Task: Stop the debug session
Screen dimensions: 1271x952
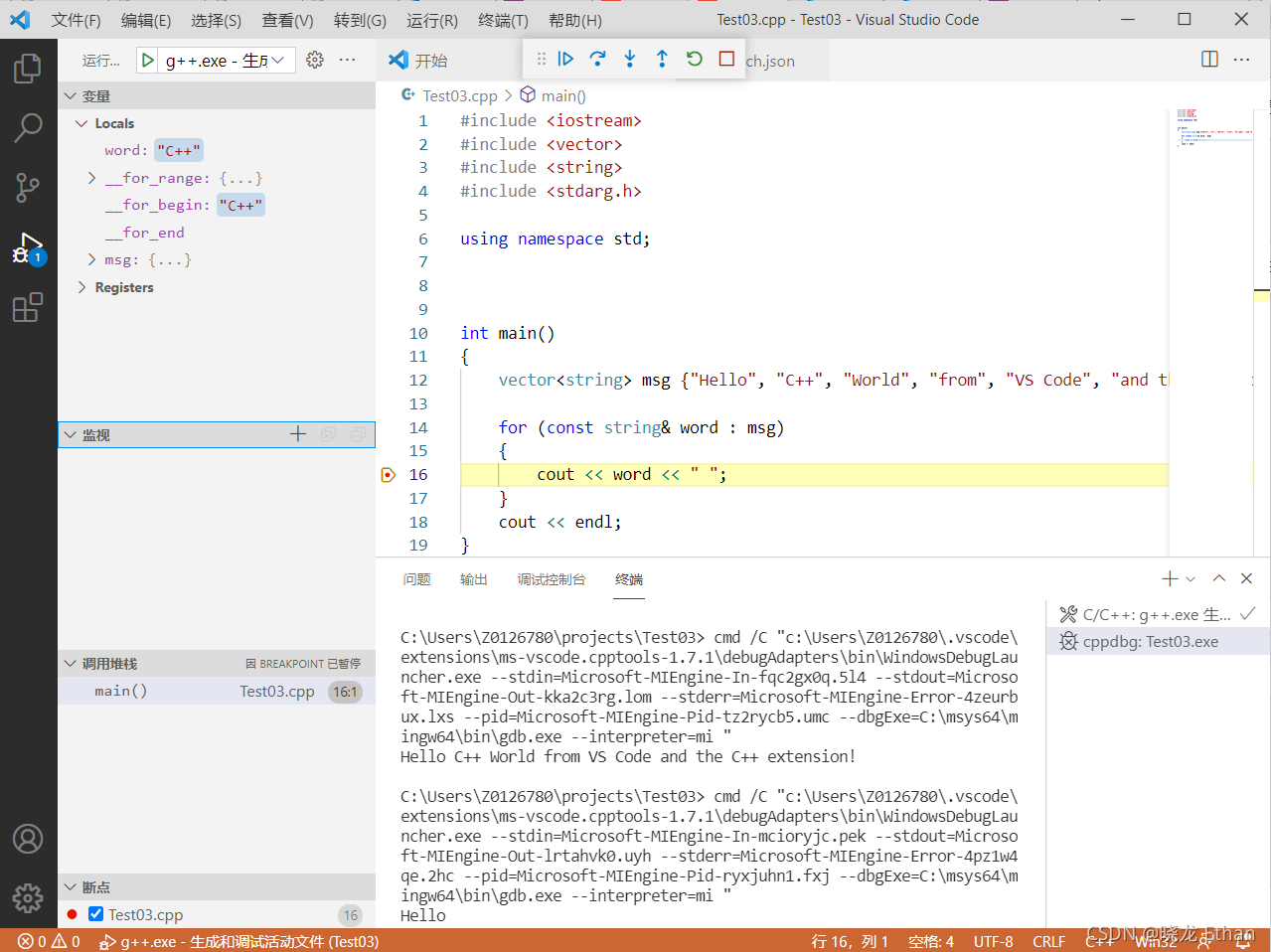Action: [726, 59]
